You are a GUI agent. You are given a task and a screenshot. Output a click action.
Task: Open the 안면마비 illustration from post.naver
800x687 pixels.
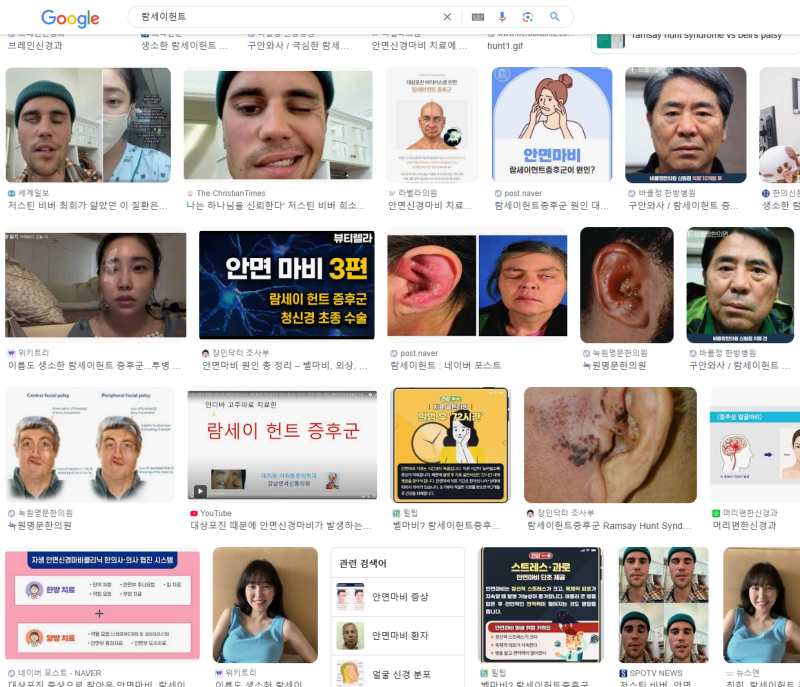[x=552, y=125]
